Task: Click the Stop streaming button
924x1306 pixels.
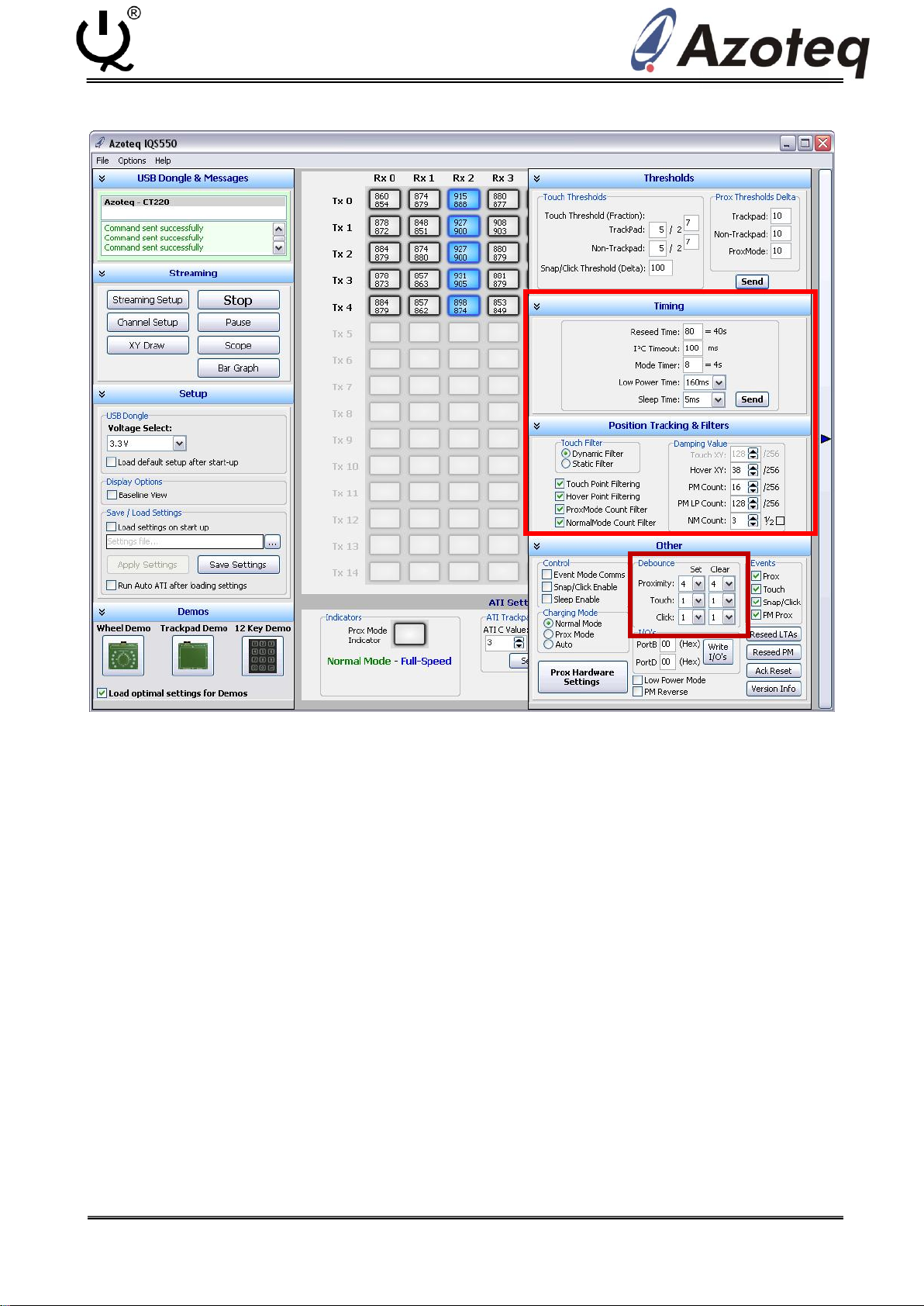Action: (238, 300)
